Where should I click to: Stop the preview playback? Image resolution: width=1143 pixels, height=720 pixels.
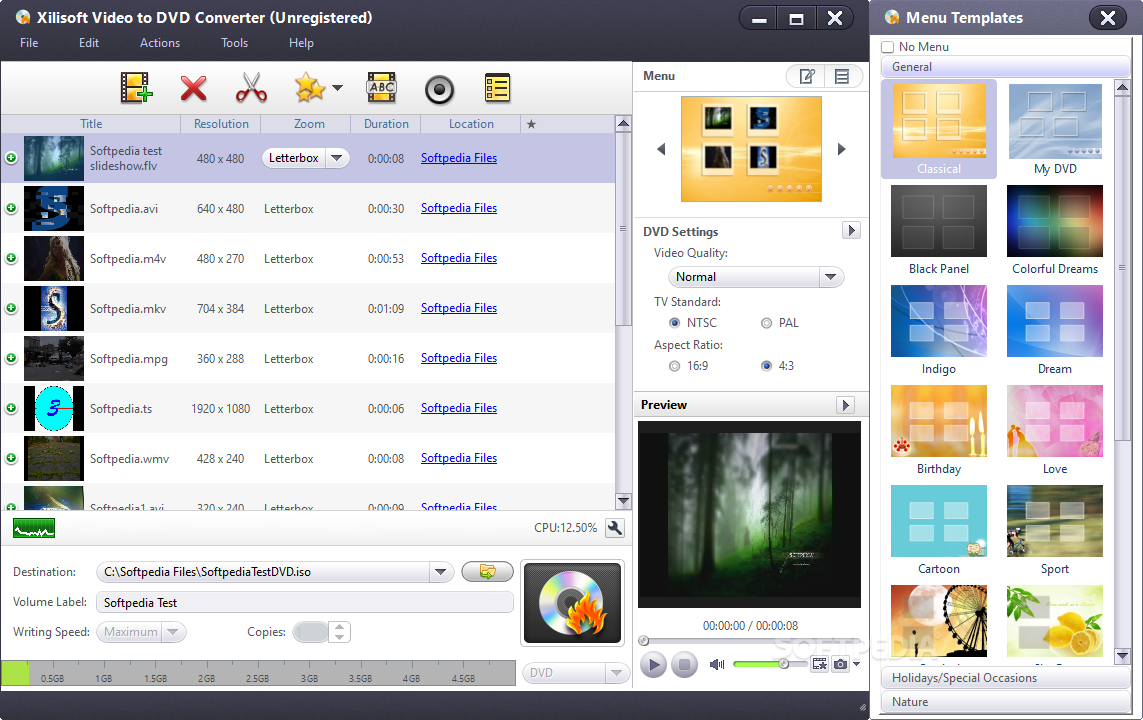tap(684, 664)
